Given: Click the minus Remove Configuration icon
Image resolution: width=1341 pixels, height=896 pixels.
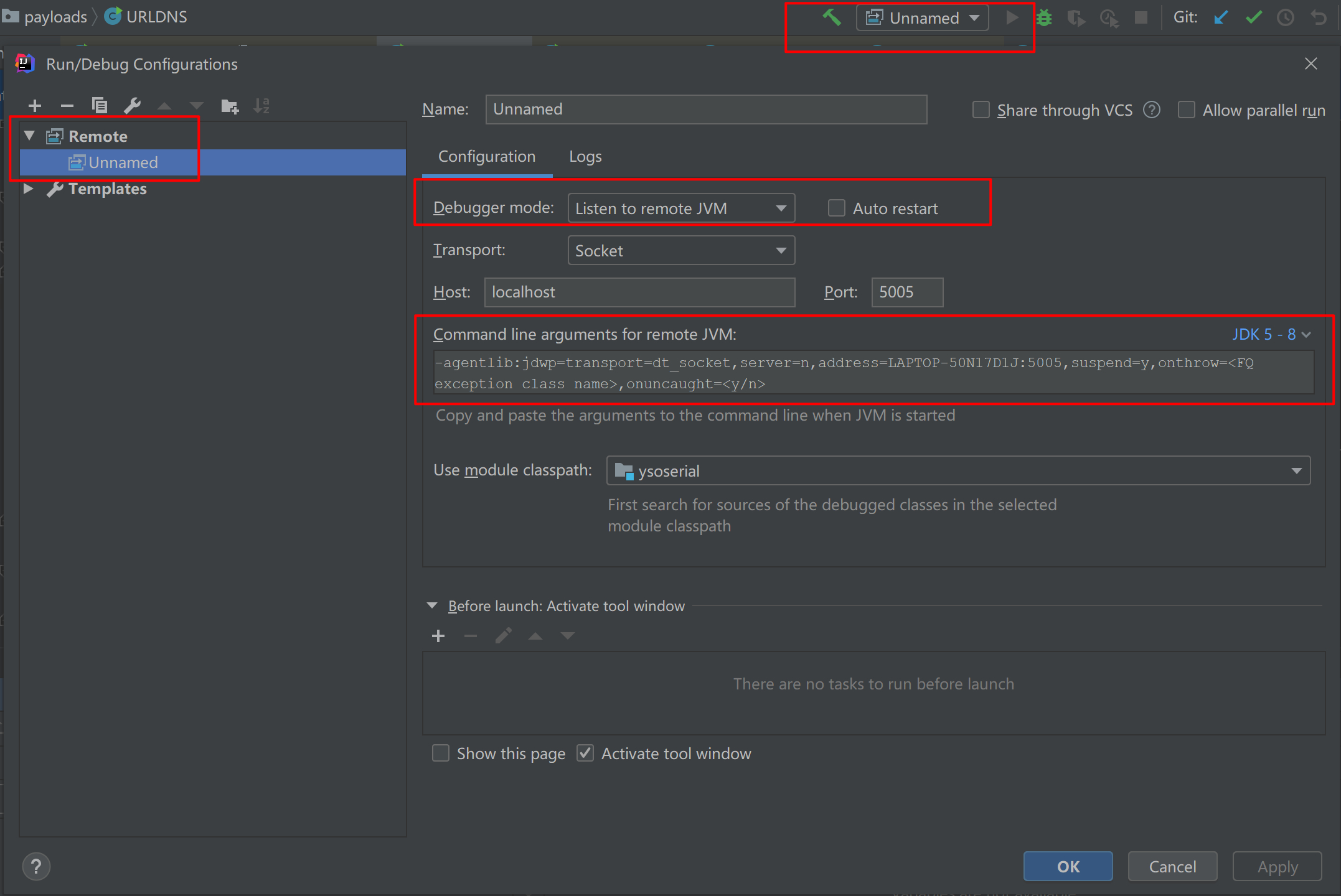Looking at the screenshot, I should (x=67, y=106).
